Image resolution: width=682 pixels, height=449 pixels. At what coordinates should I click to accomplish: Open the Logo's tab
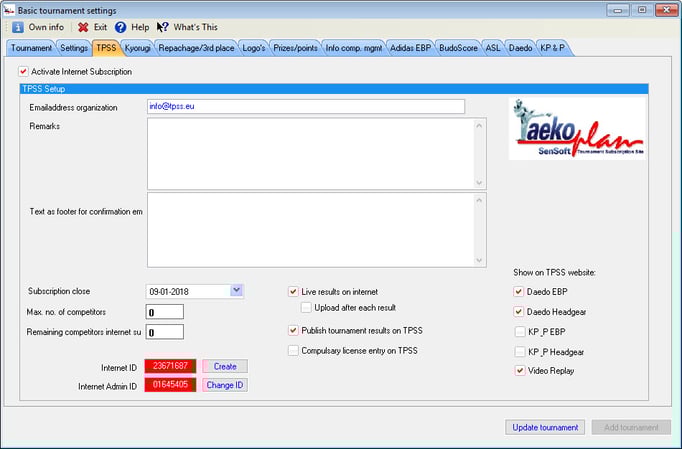point(254,48)
